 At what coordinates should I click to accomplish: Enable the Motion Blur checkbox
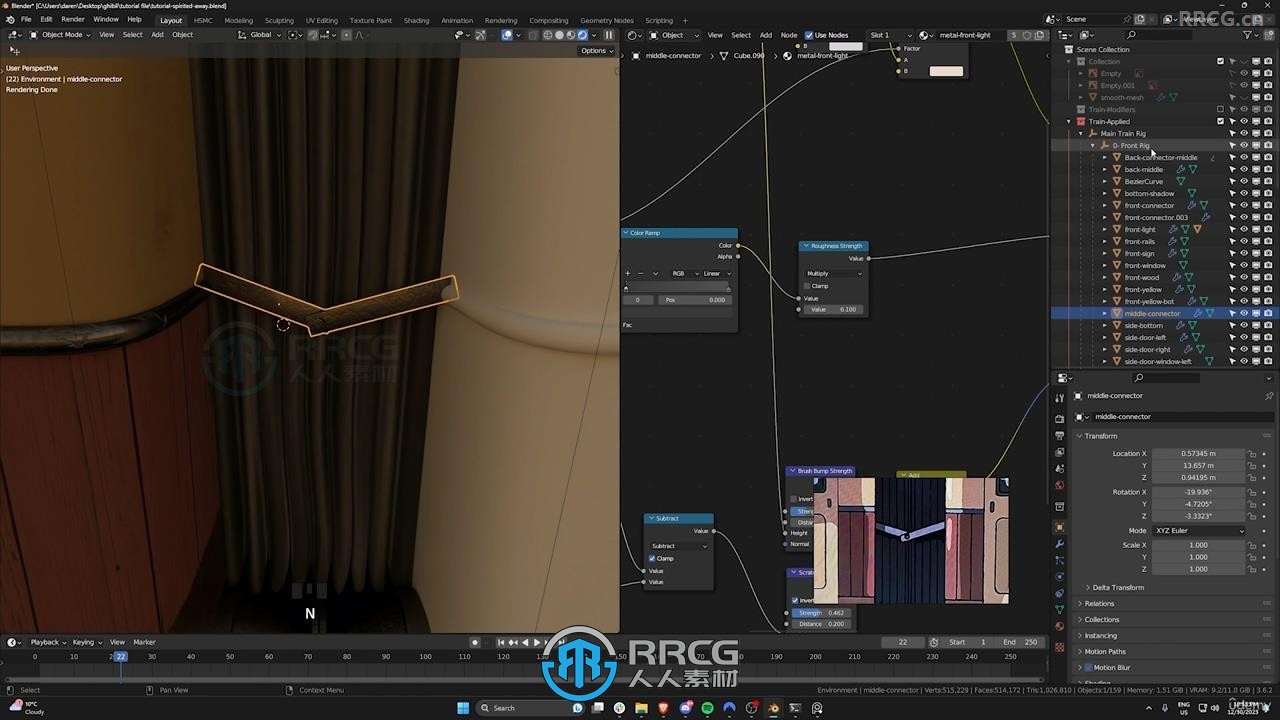1089,667
